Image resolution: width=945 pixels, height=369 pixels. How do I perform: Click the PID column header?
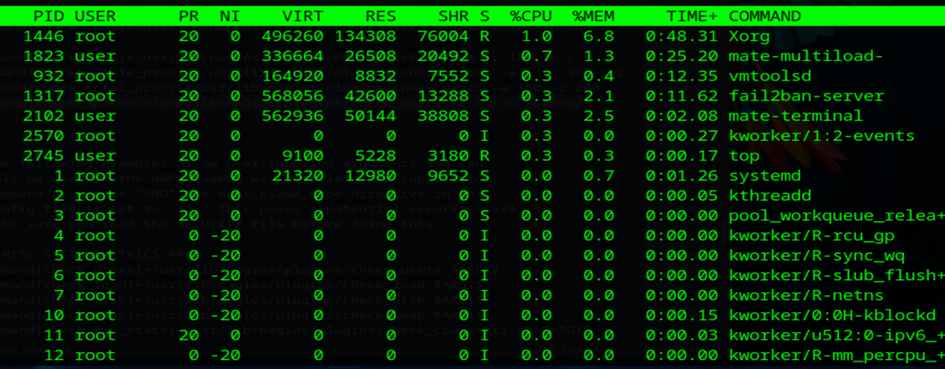coord(49,16)
